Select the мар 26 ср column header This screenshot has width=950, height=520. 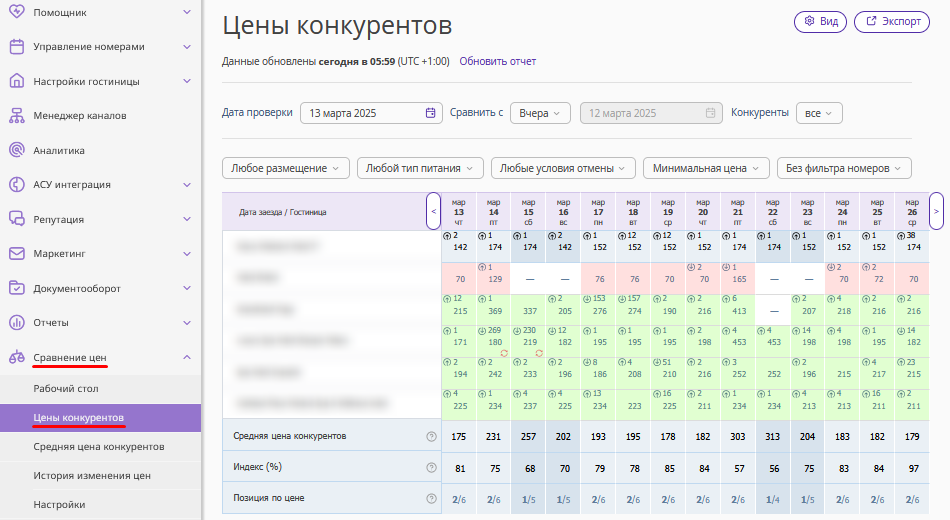point(912,212)
